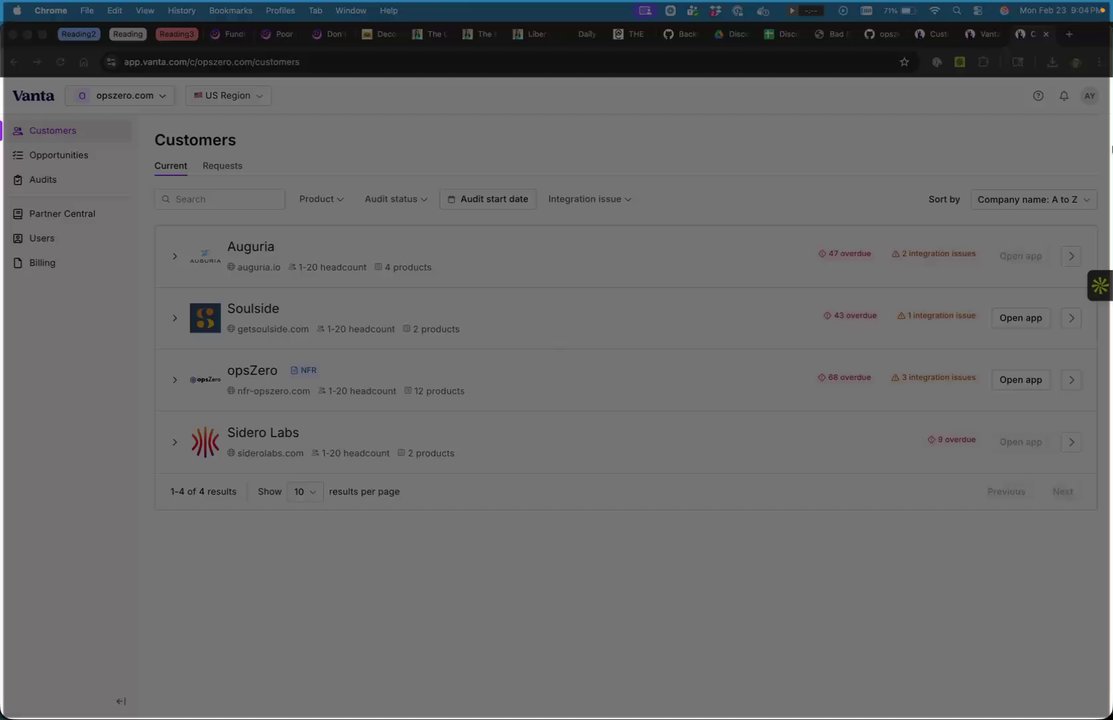The image size is (1113, 720).
Task: Click the Sidero Labs logo
Action: tap(205, 442)
